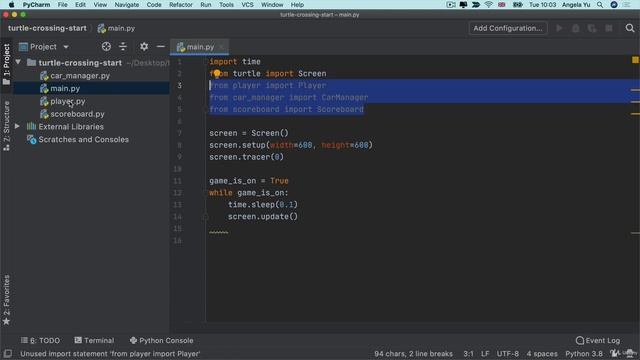Click the Python 3.8 interpreter selector
The width and height of the screenshot is (640, 360).
(584, 353)
